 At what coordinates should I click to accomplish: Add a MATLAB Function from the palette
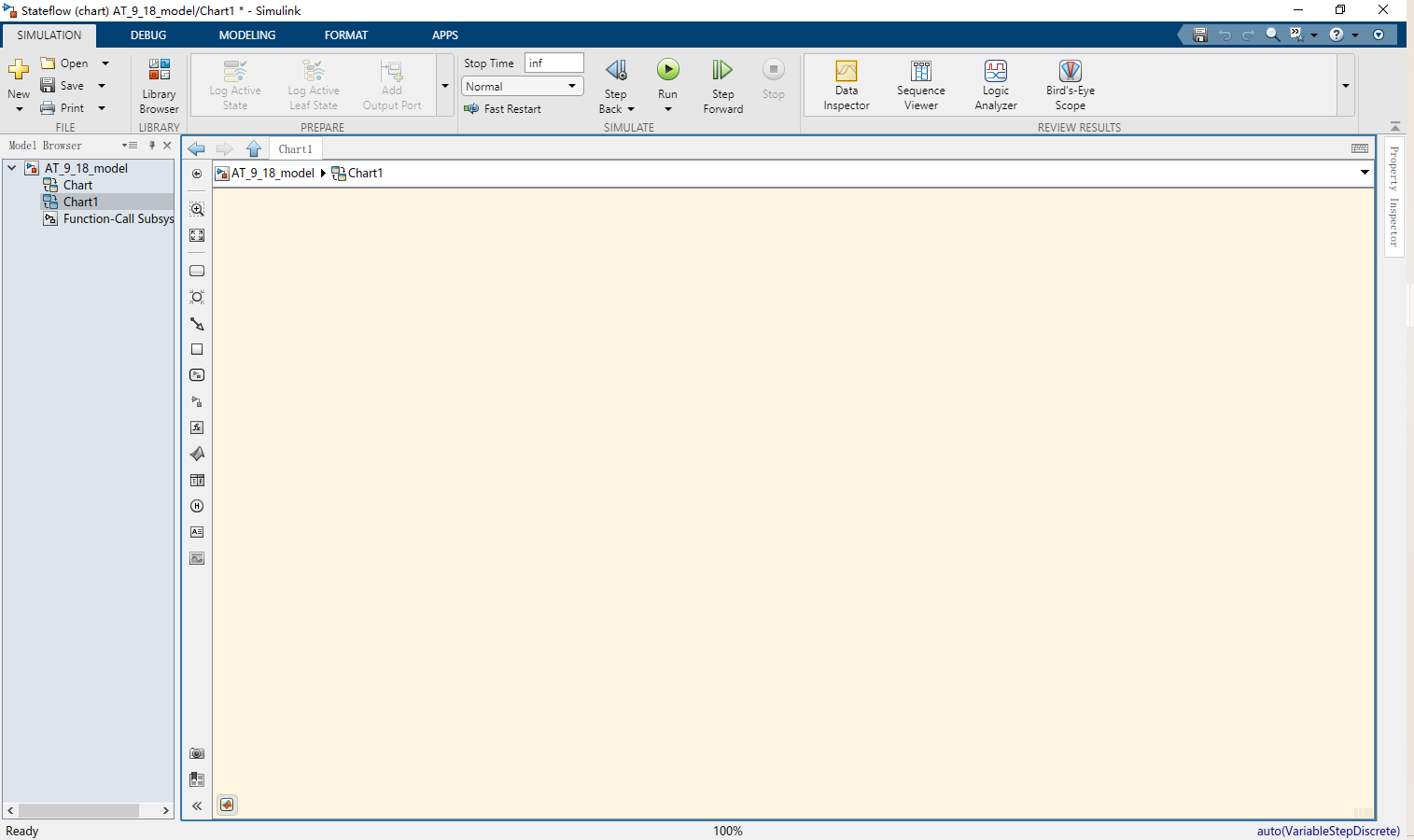pos(197,454)
